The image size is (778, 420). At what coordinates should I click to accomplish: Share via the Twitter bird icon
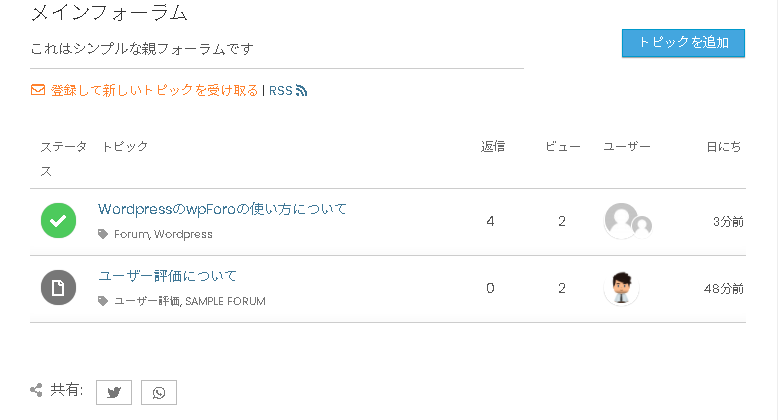114,393
